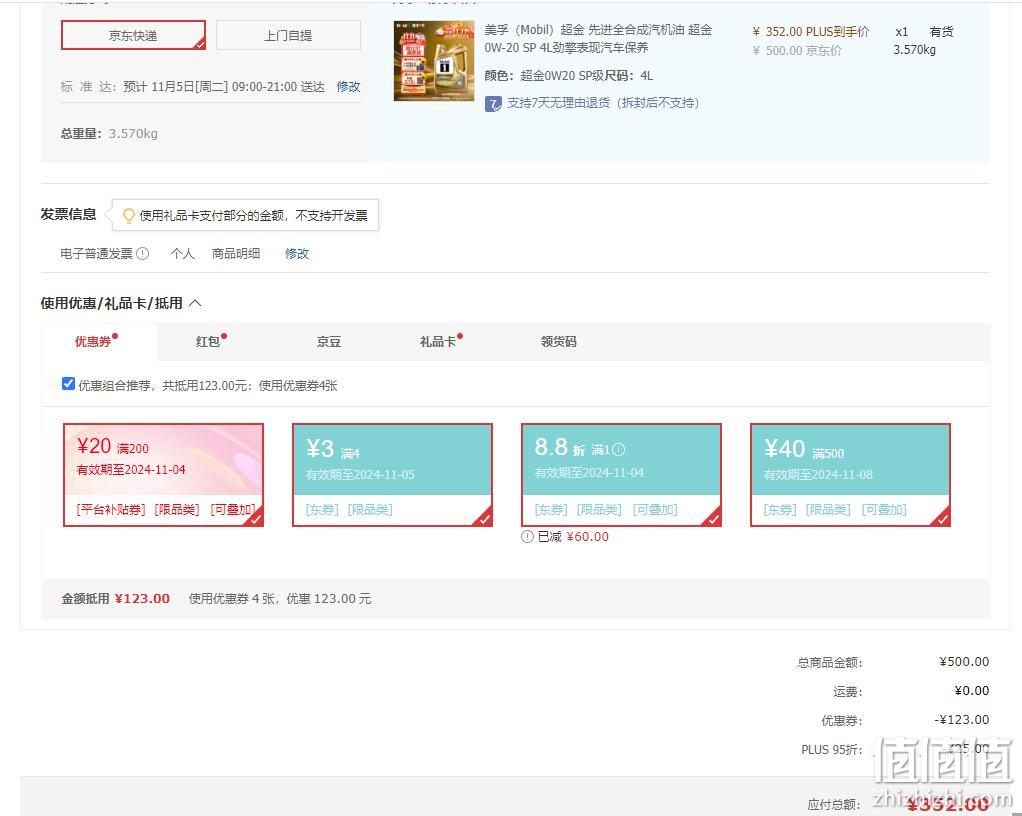Viewport: 1022px width, 816px height.
Task: Deselect the ¥40 满500 coupon
Action: 851,474
